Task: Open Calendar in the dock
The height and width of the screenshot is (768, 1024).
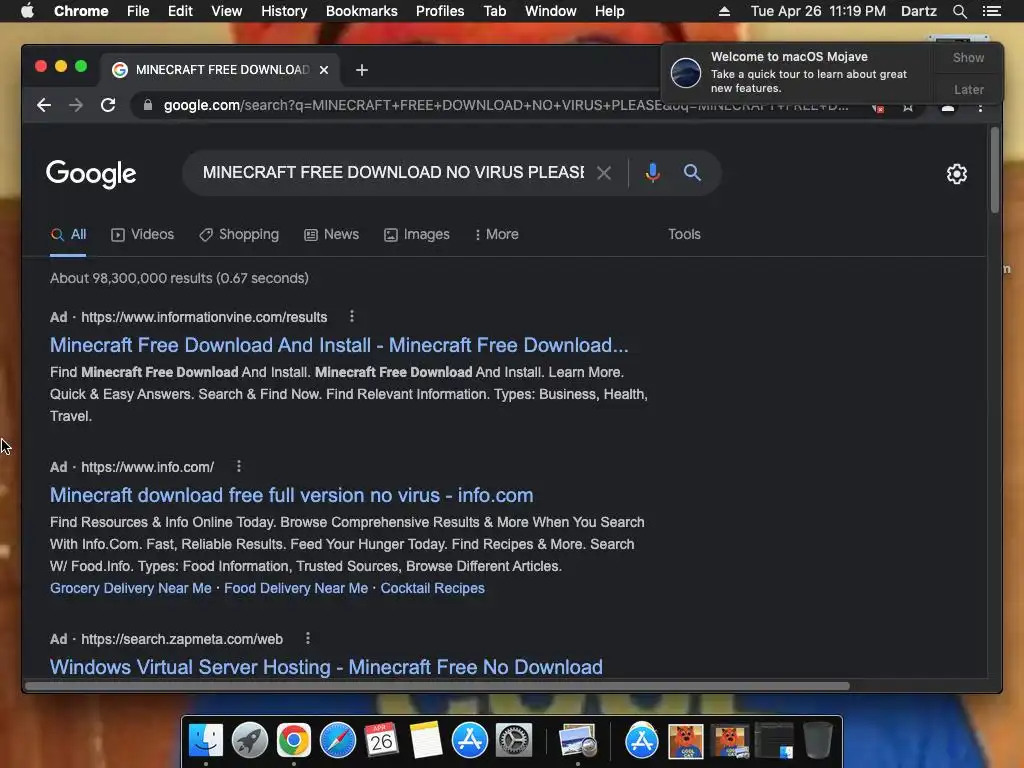Action: pos(381,741)
